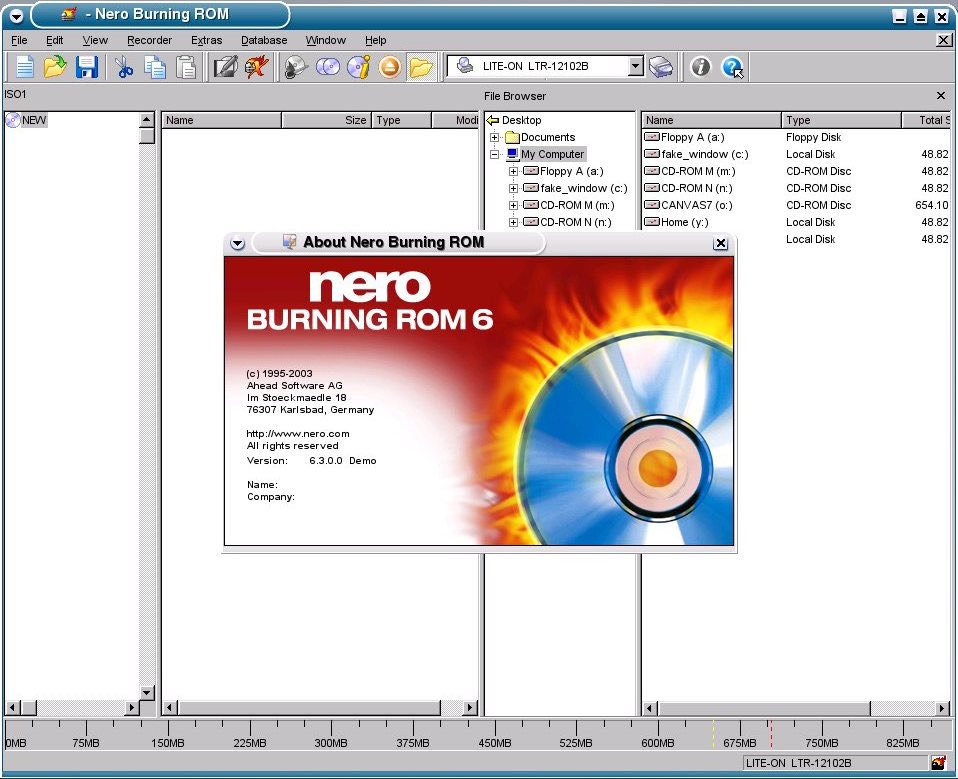
Task: Eject the disc with orange icon
Action: [390, 67]
